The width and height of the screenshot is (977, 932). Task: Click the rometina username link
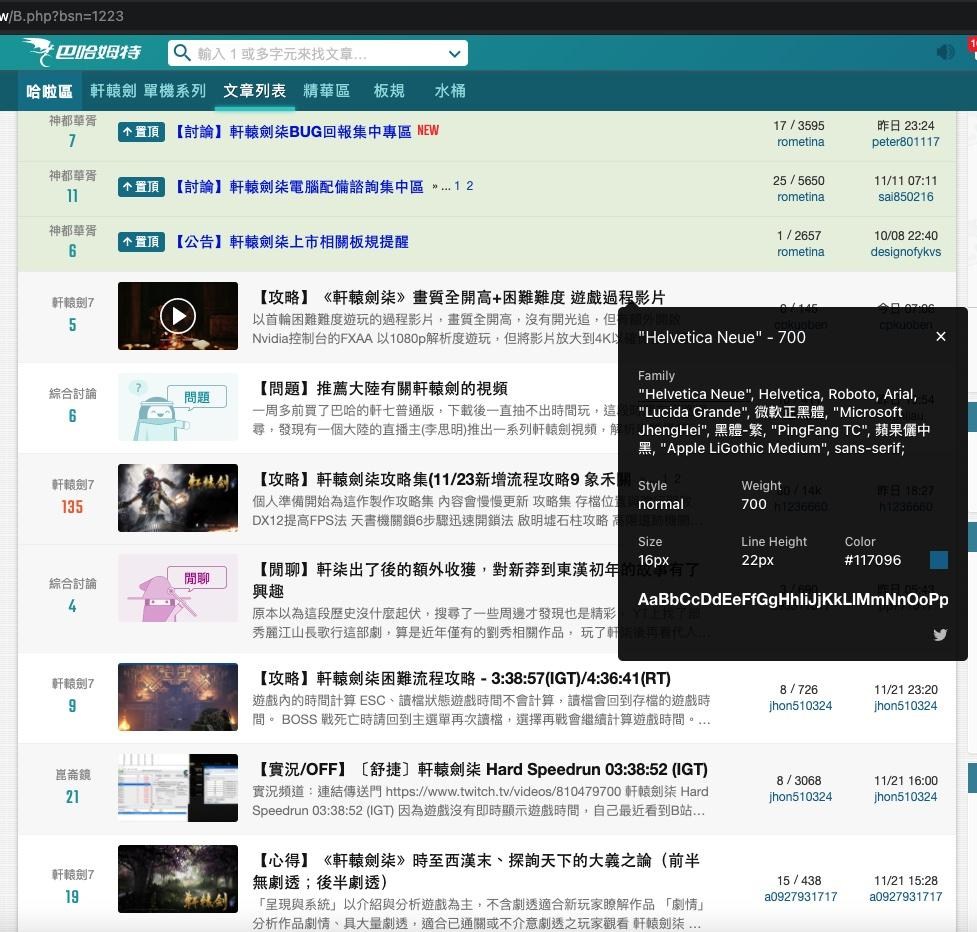[800, 141]
